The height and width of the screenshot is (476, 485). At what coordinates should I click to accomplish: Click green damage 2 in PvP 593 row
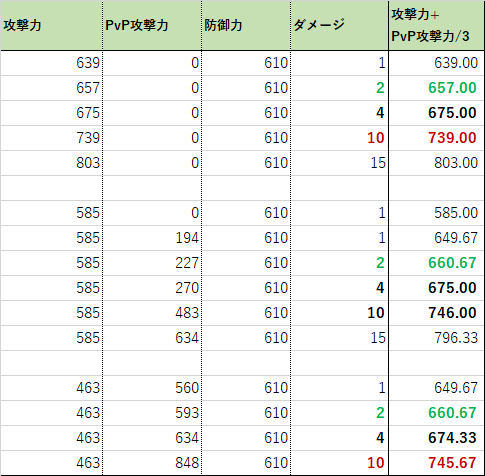point(339,413)
